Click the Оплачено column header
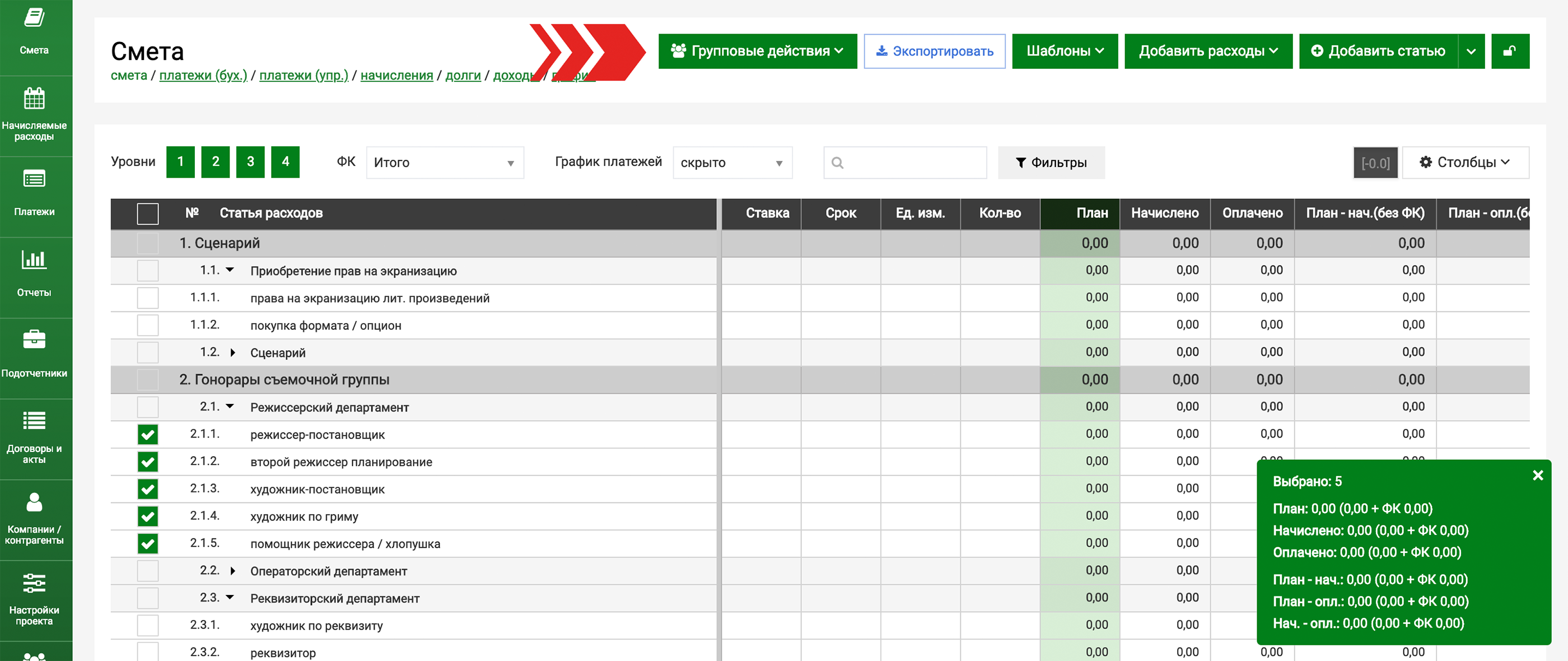1568x661 pixels. [x=1252, y=213]
